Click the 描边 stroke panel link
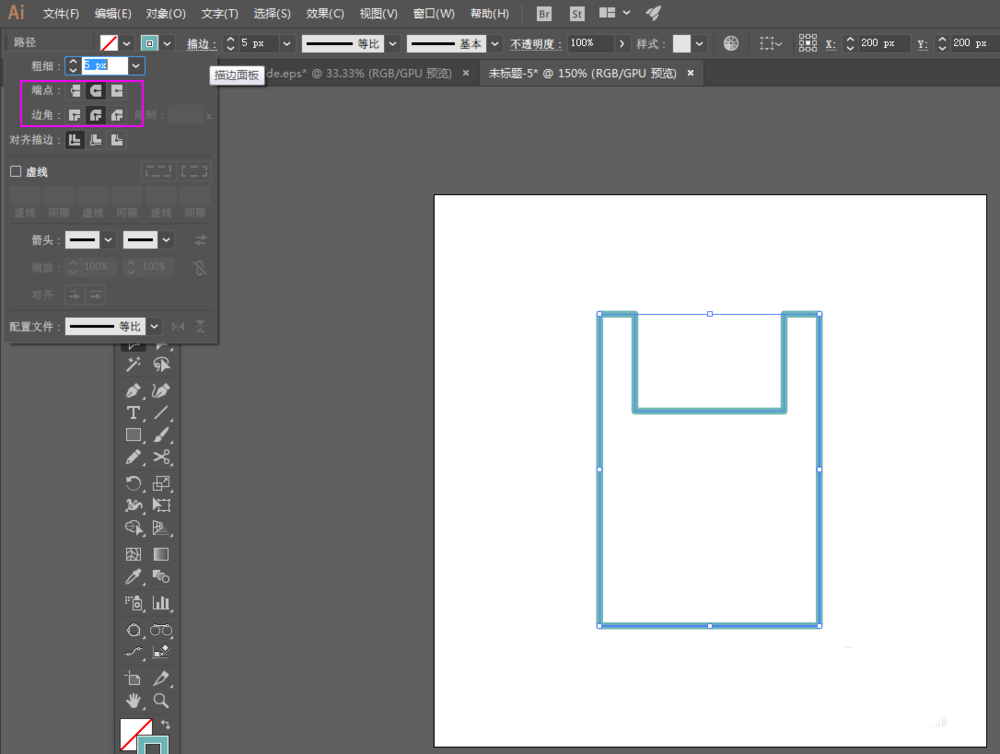The width and height of the screenshot is (1000, 754). tap(201, 44)
